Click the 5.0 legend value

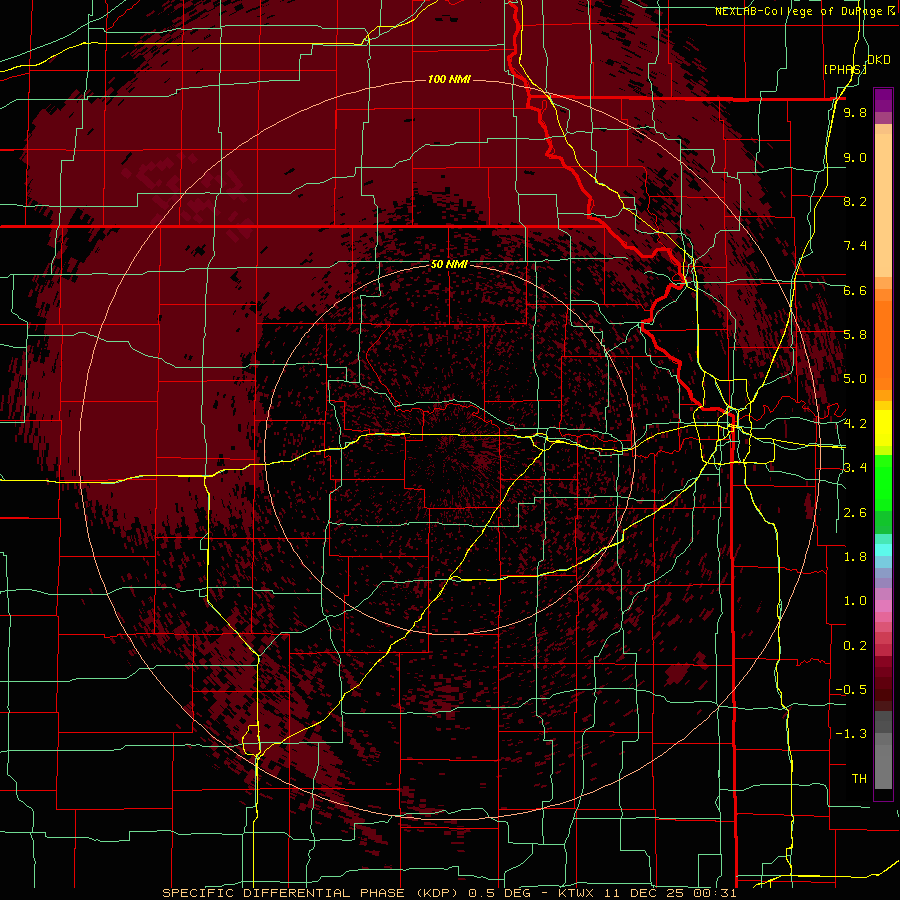(855, 379)
